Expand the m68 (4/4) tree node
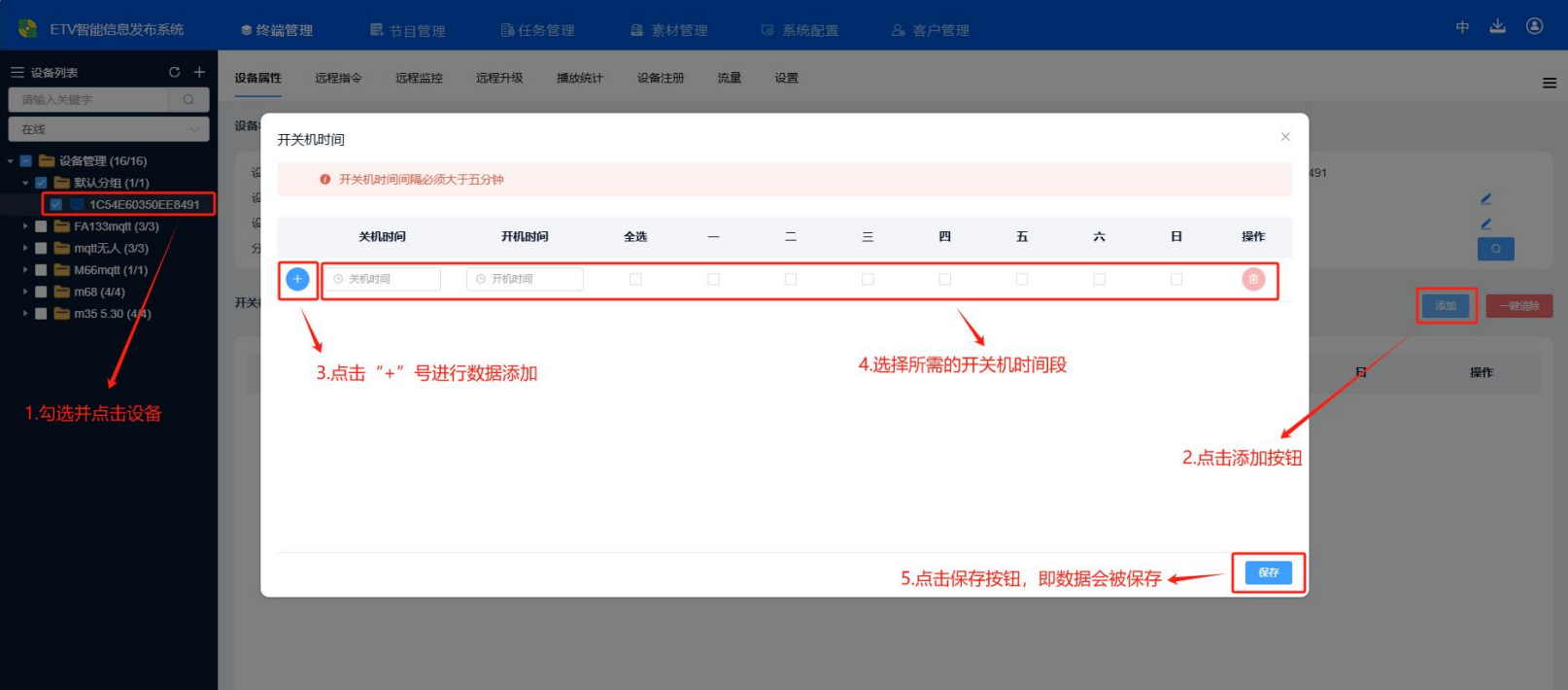Viewport: 1568px width, 690px height. (x=25, y=292)
